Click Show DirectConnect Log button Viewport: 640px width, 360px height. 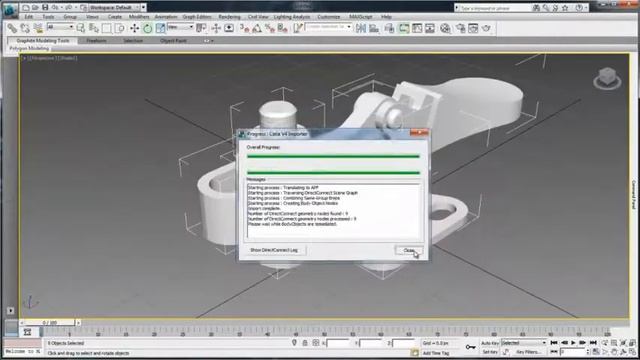click(274, 250)
